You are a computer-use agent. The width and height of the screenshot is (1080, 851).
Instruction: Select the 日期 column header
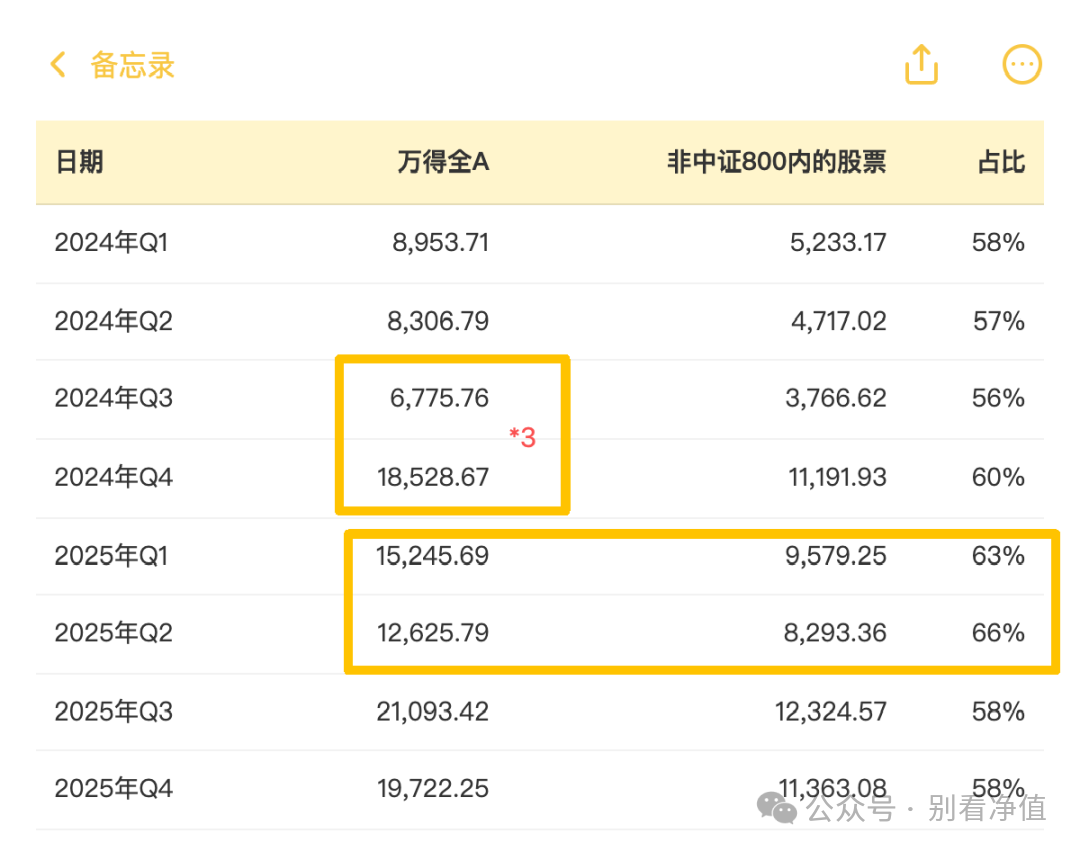pyautogui.click(x=79, y=162)
